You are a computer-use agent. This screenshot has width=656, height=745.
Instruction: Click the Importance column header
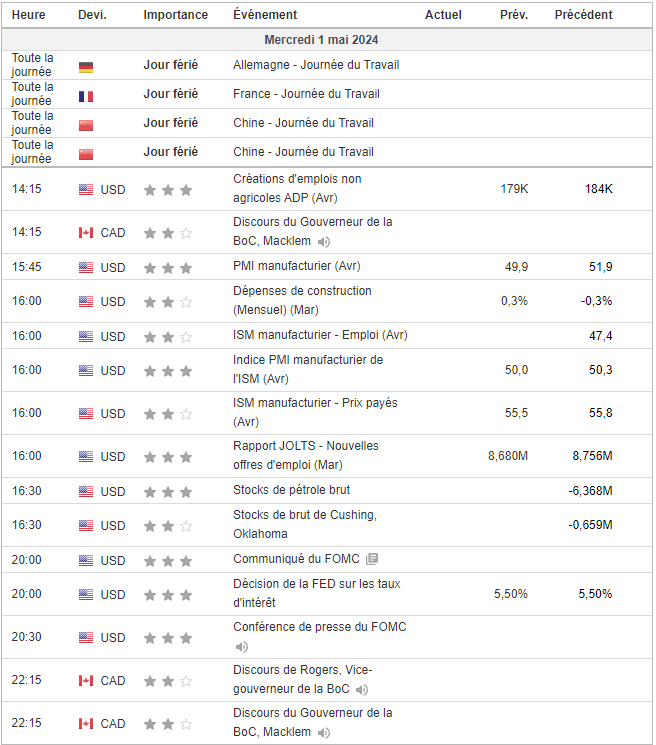[x=175, y=15]
